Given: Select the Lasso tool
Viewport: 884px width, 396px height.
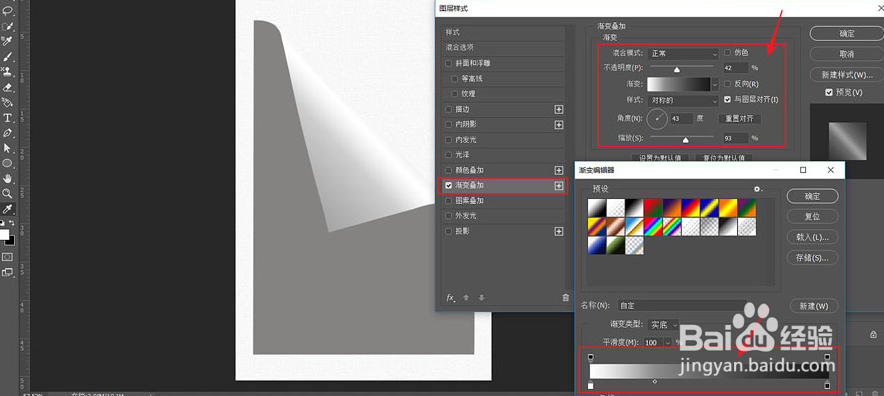Looking at the screenshot, I should click(7, 11).
